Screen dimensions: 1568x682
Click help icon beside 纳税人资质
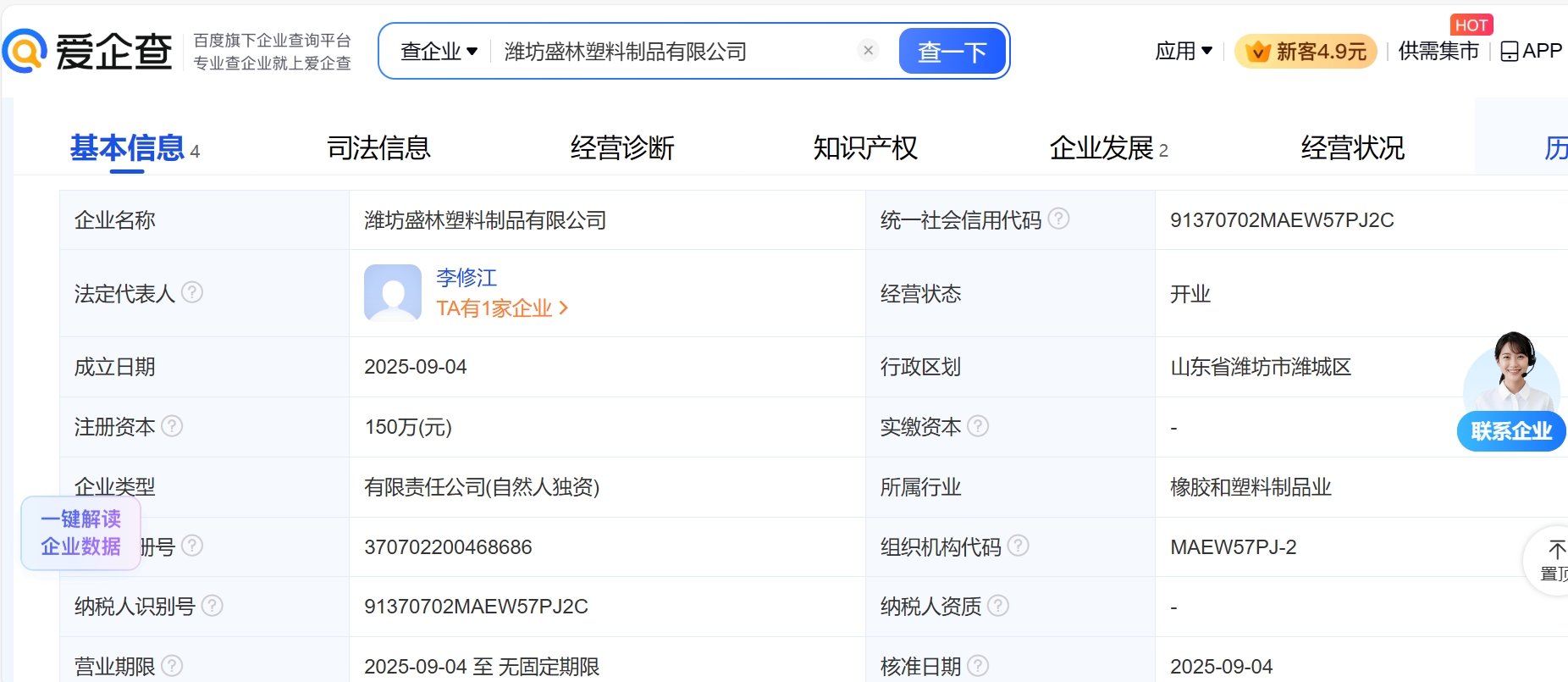[x=998, y=605]
